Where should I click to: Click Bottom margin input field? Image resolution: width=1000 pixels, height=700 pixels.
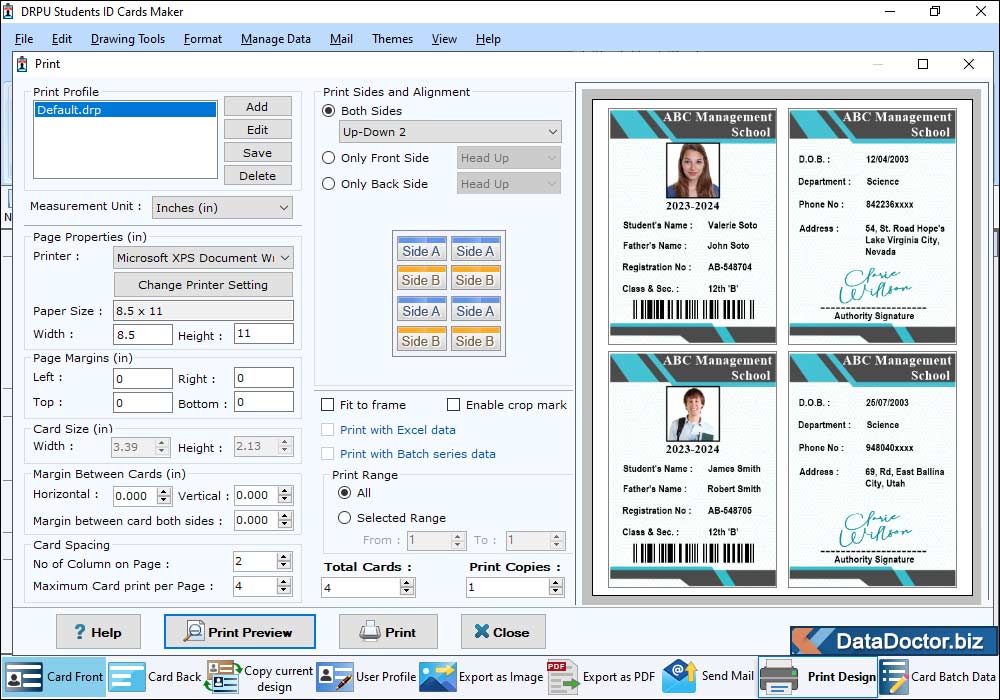pos(264,402)
